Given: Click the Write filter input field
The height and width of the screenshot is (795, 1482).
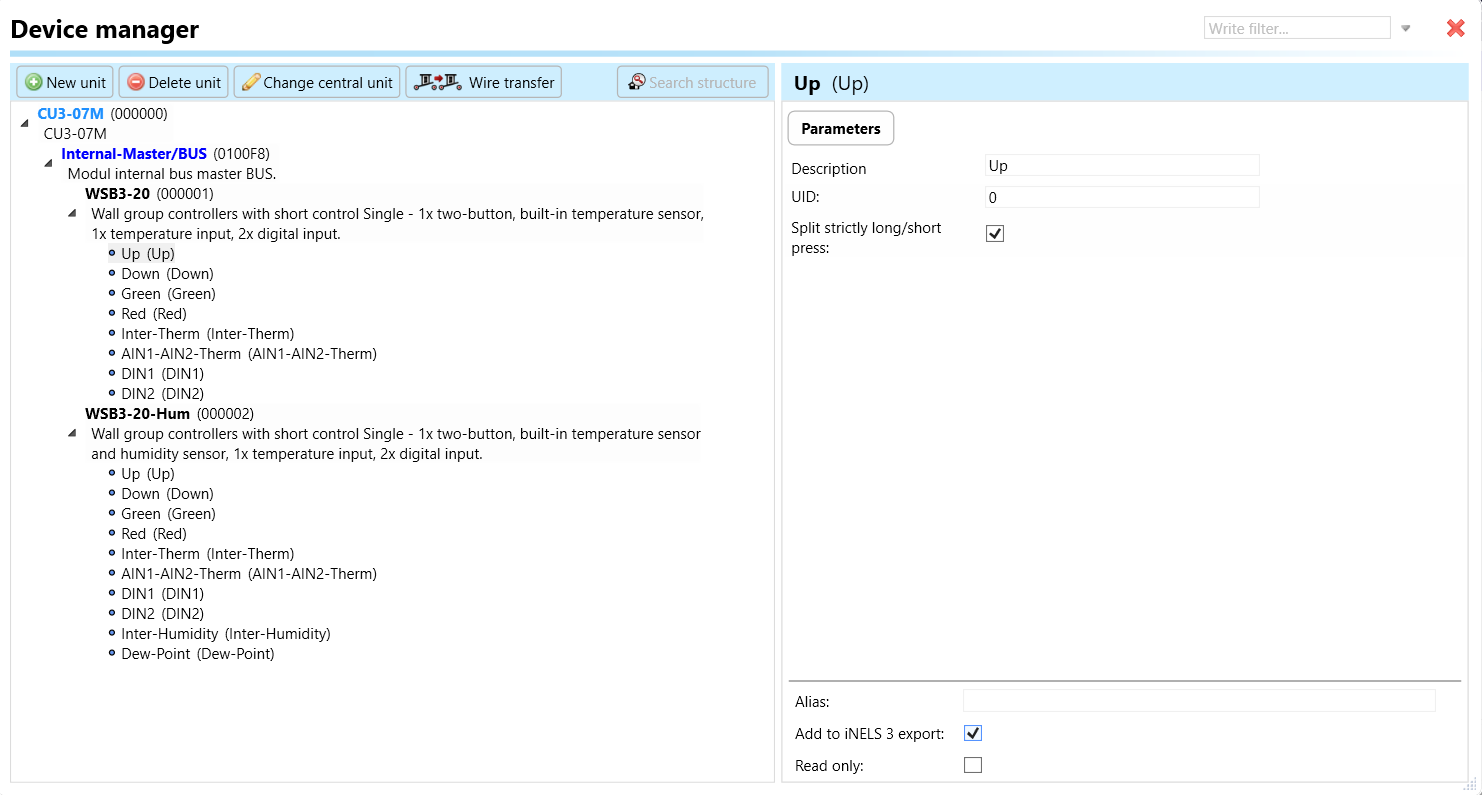Looking at the screenshot, I should (1296, 29).
